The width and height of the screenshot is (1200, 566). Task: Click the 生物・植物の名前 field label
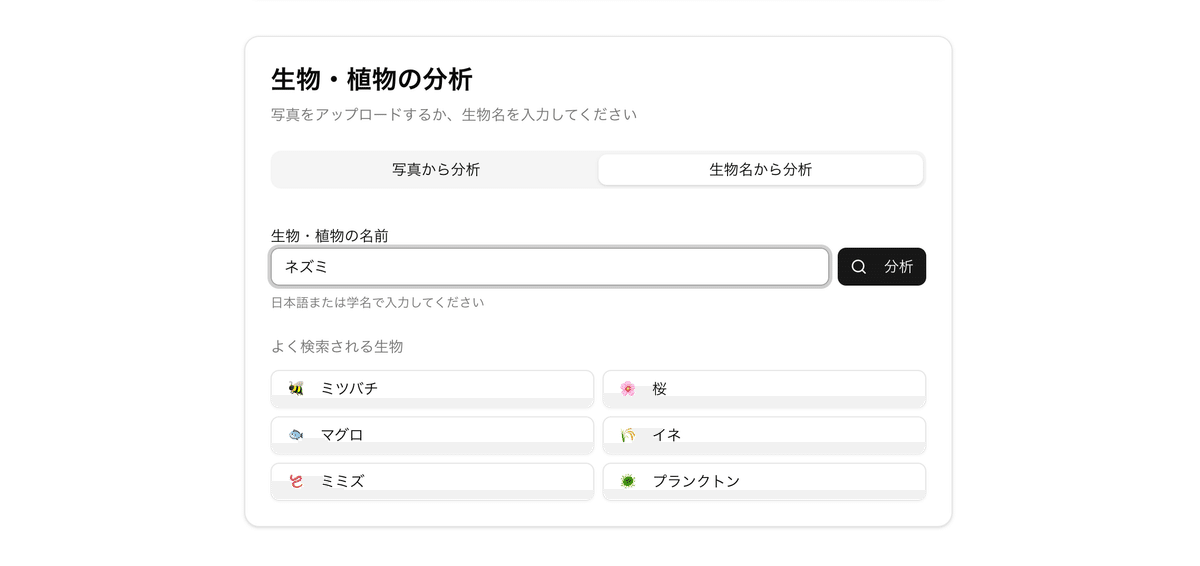330,236
